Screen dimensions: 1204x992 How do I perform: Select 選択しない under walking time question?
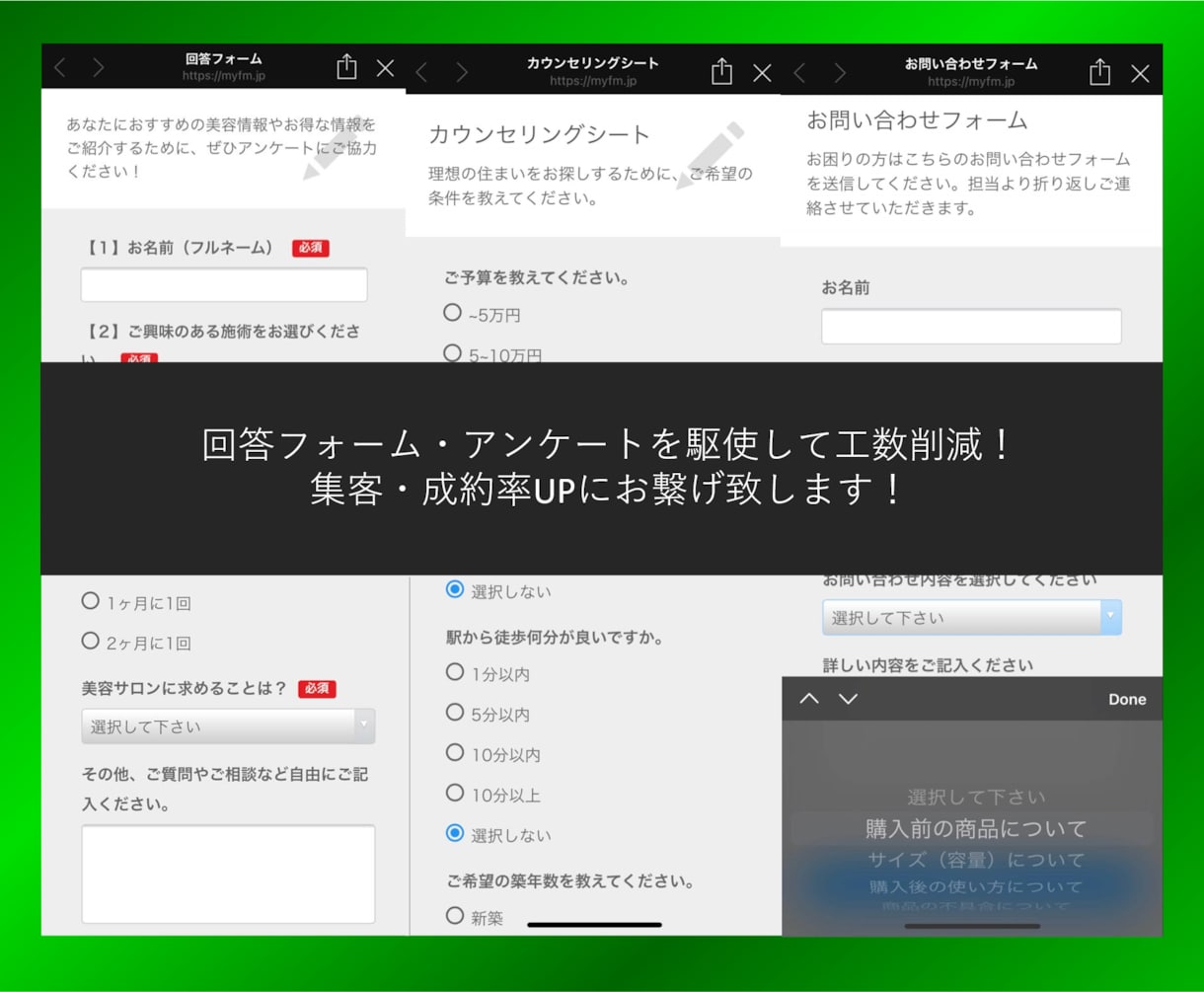tap(455, 833)
